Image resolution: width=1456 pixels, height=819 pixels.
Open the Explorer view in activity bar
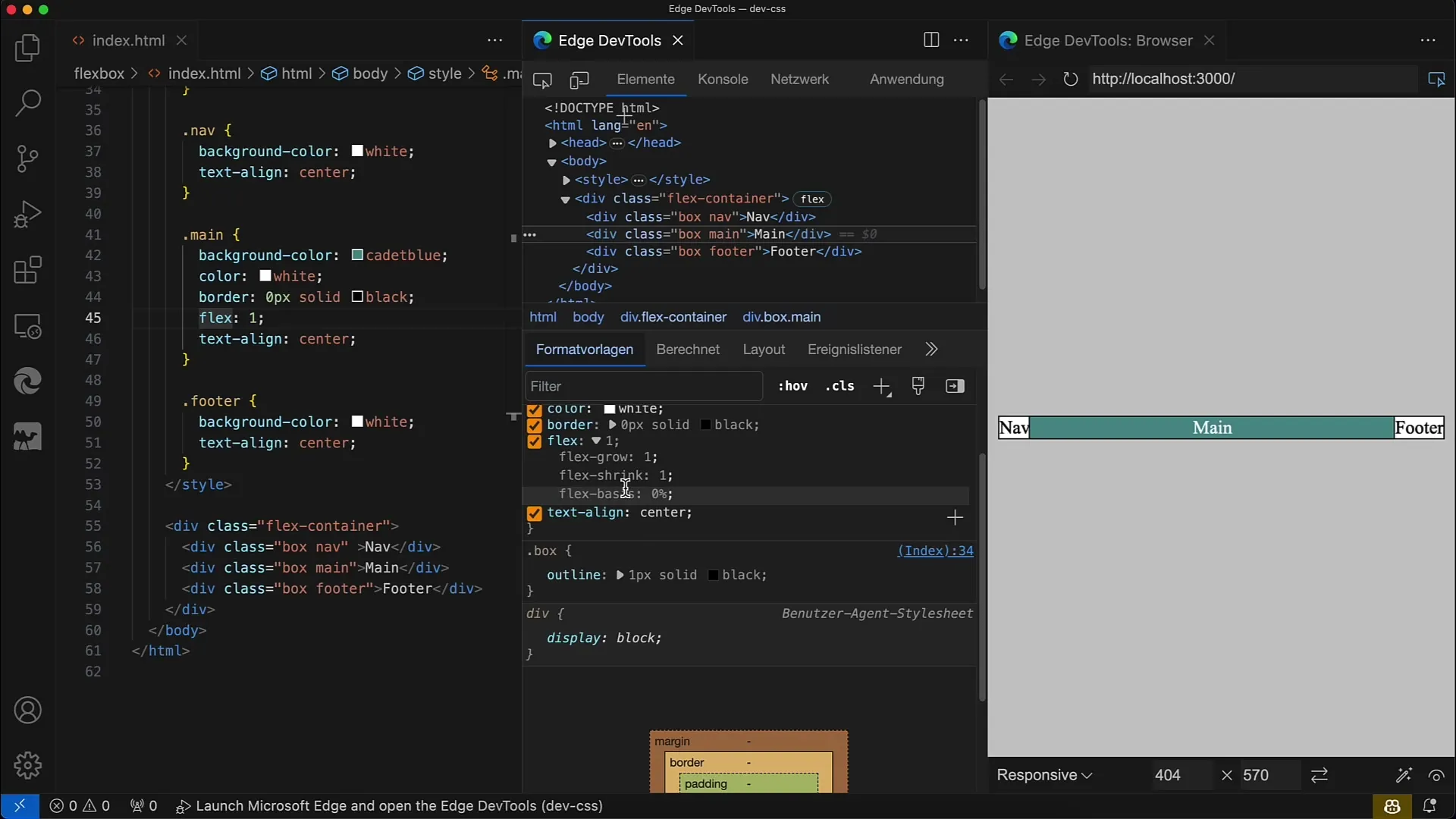[x=27, y=49]
